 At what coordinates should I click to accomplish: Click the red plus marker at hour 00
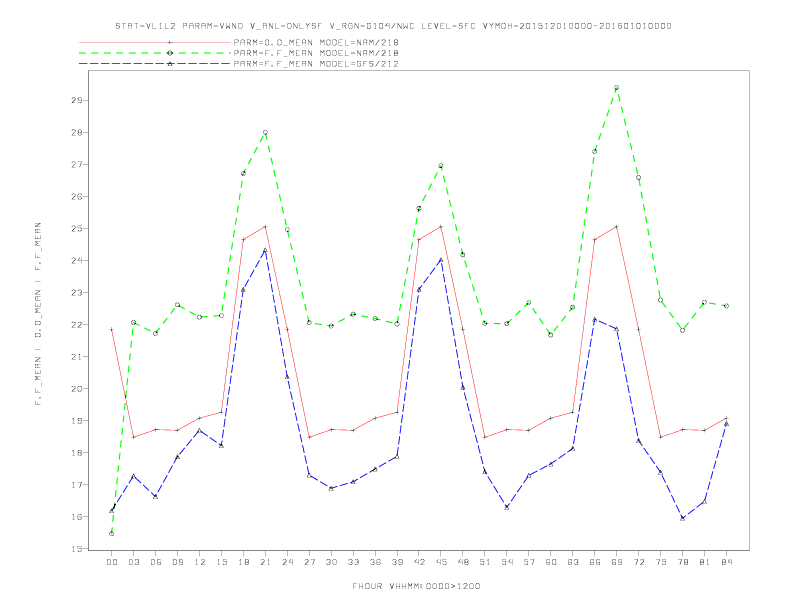coord(112,330)
